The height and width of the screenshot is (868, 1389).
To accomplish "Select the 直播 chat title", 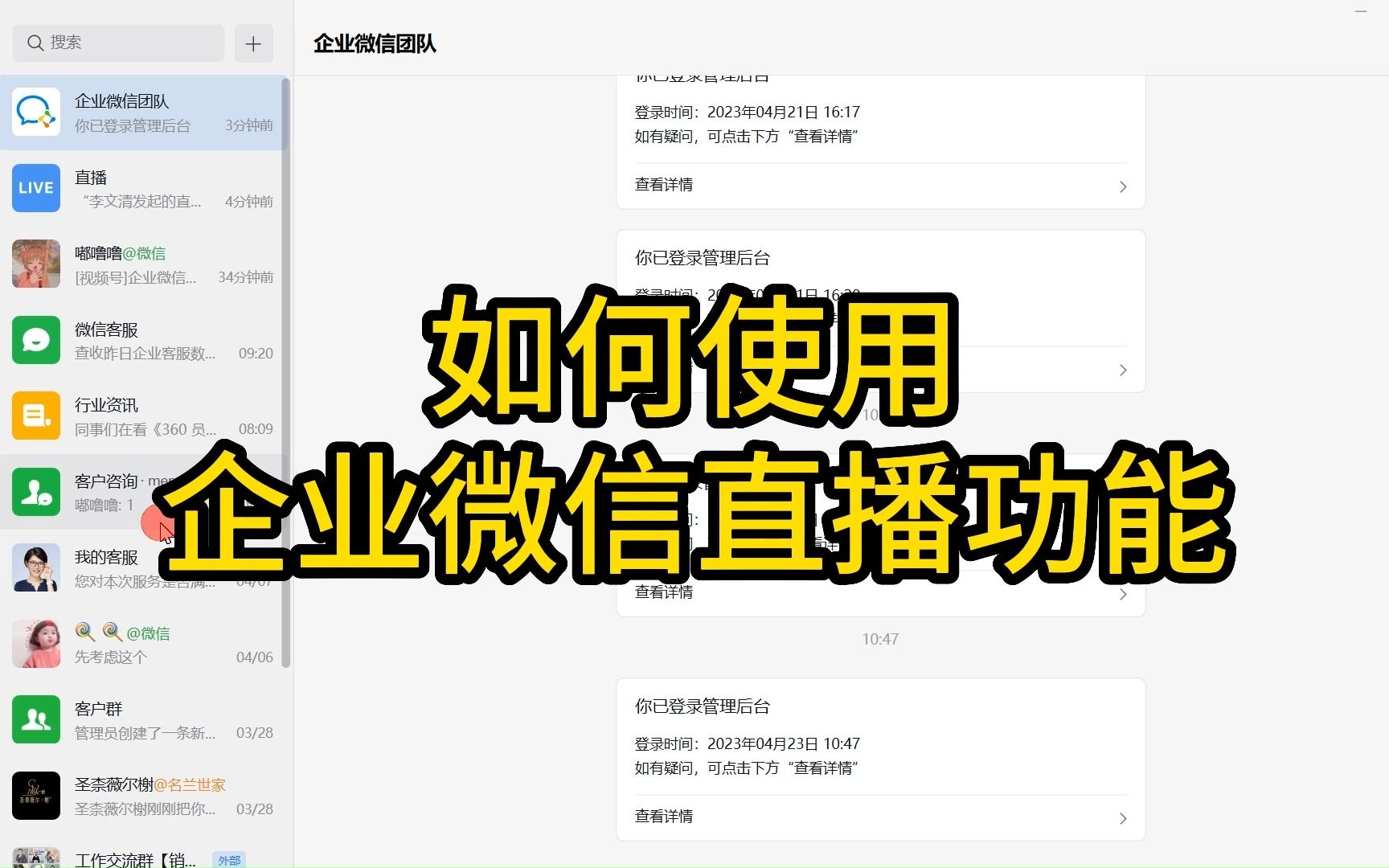I will (x=91, y=178).
